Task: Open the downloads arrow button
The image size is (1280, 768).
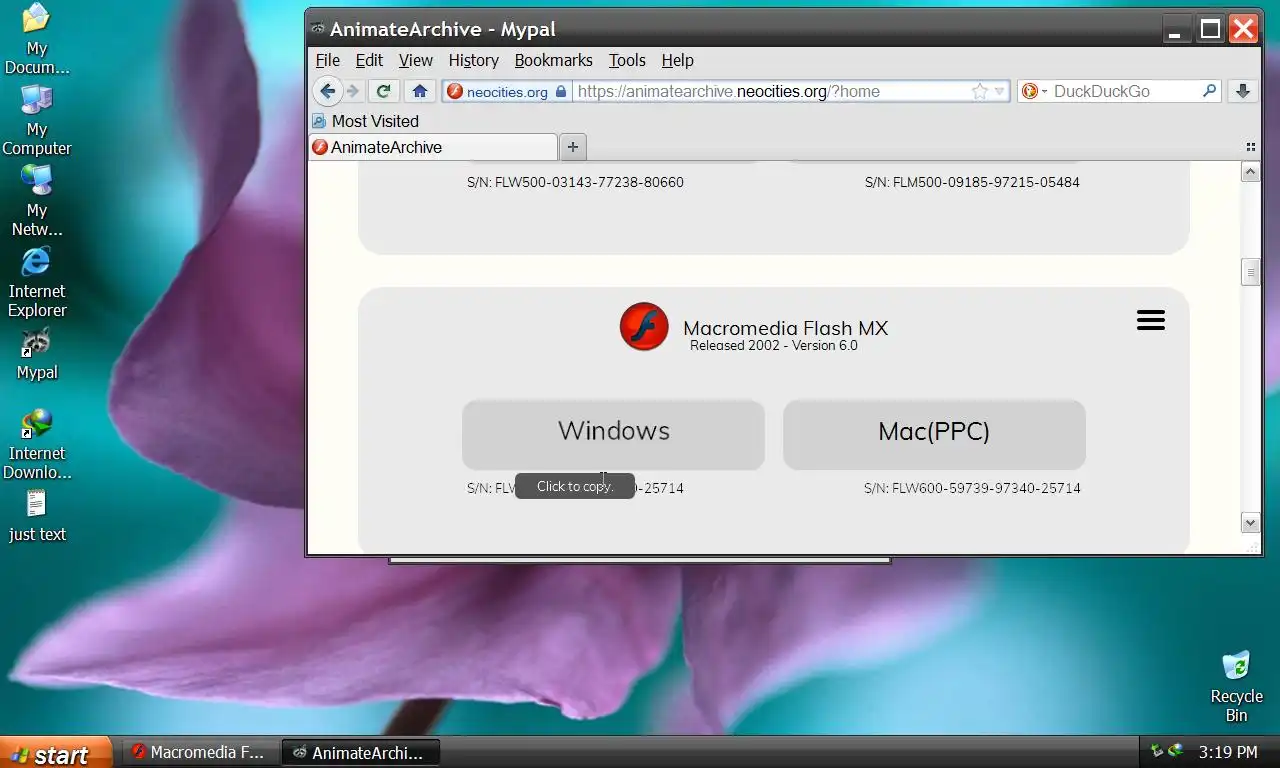Action: coord(1242,91)
